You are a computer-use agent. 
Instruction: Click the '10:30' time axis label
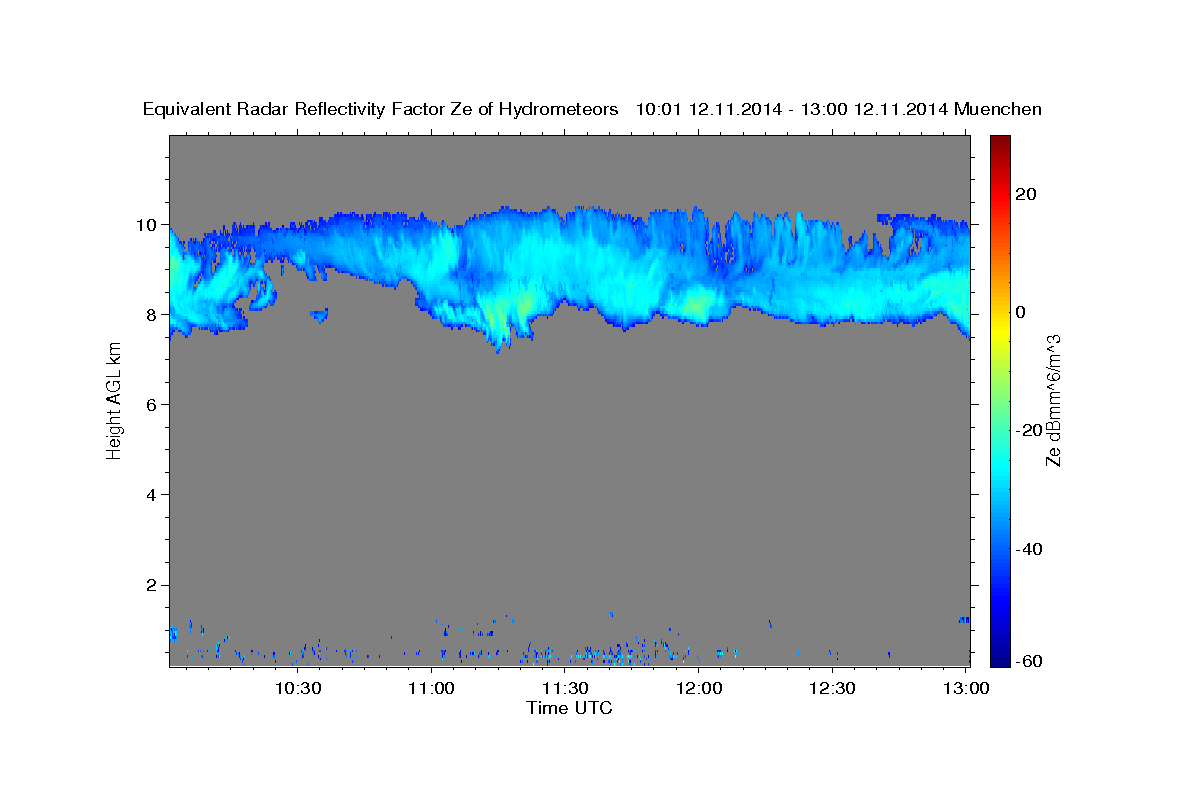(x=297, y=688)
